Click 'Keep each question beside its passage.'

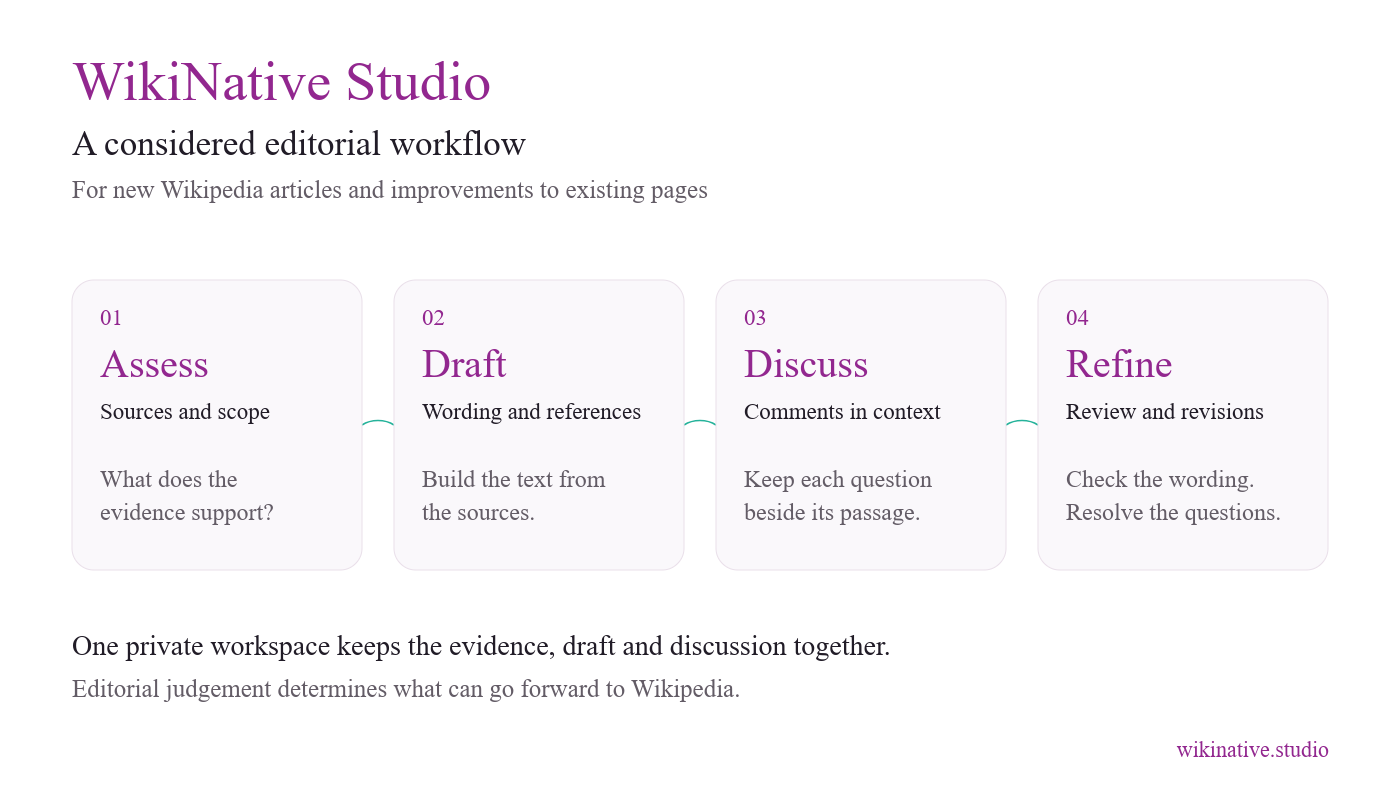click(x=838, y=496)
